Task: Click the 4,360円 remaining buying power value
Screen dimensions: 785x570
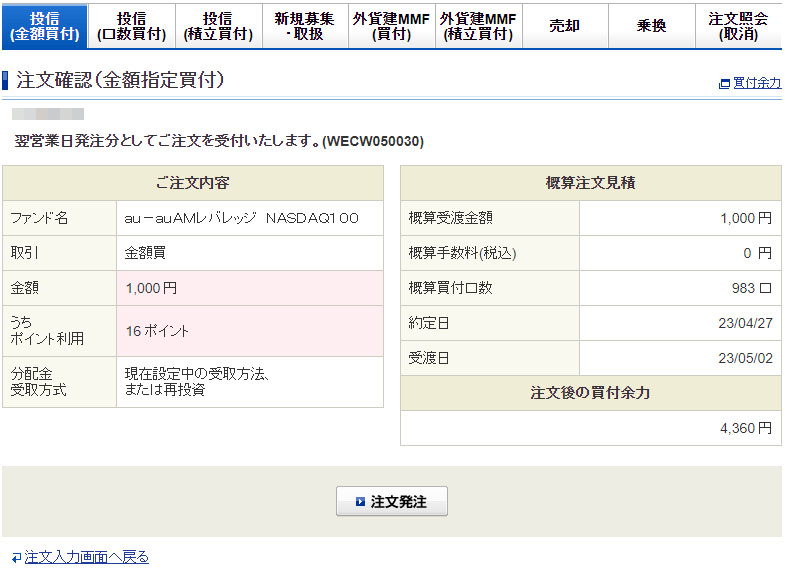Action: click(745, 428)
